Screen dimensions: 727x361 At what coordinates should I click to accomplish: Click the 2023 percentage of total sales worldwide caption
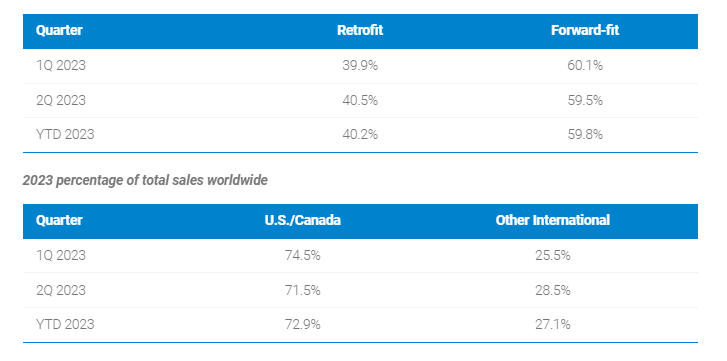click(145, 180)
